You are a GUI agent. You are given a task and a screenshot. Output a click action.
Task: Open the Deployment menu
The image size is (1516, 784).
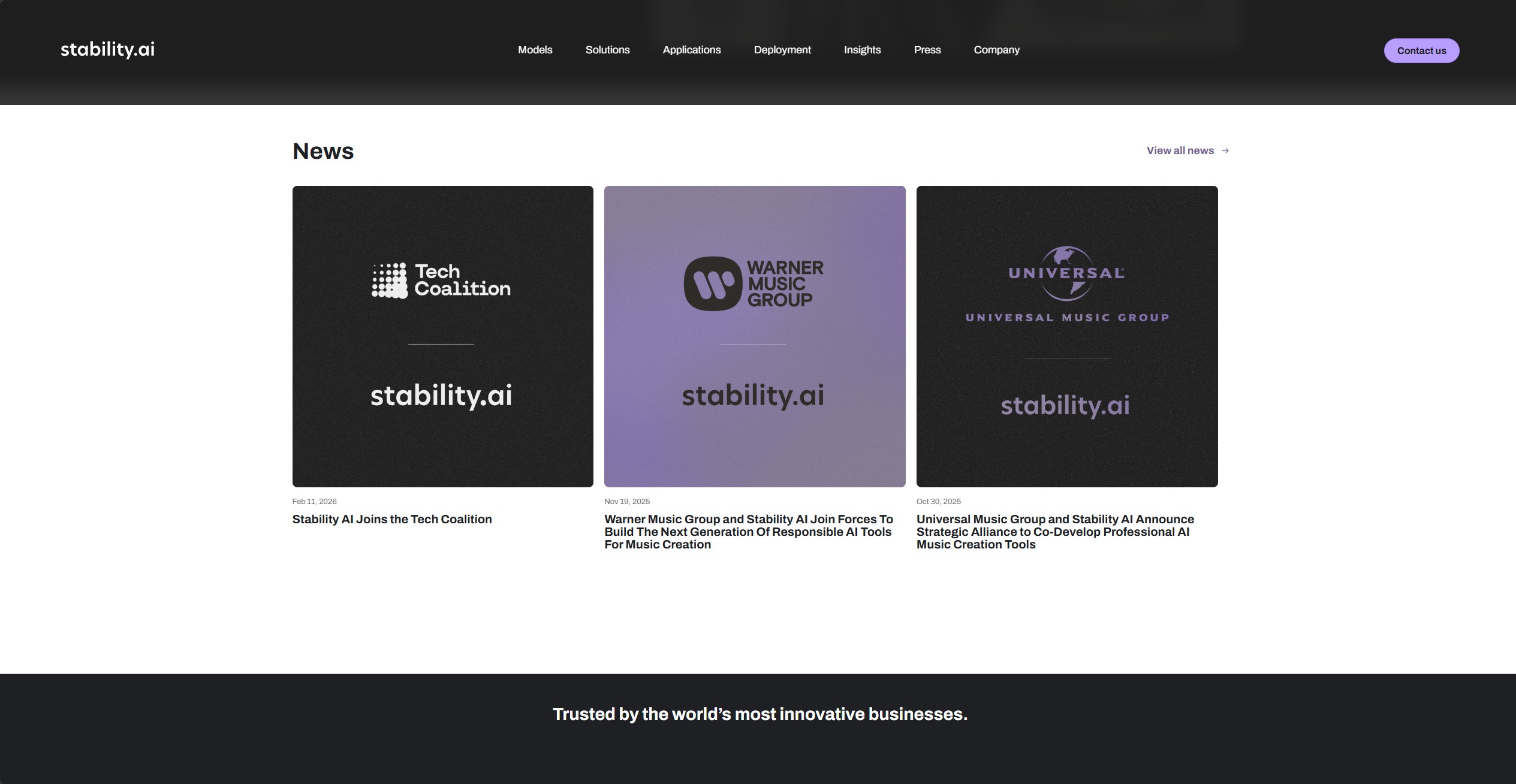(782, 50)
